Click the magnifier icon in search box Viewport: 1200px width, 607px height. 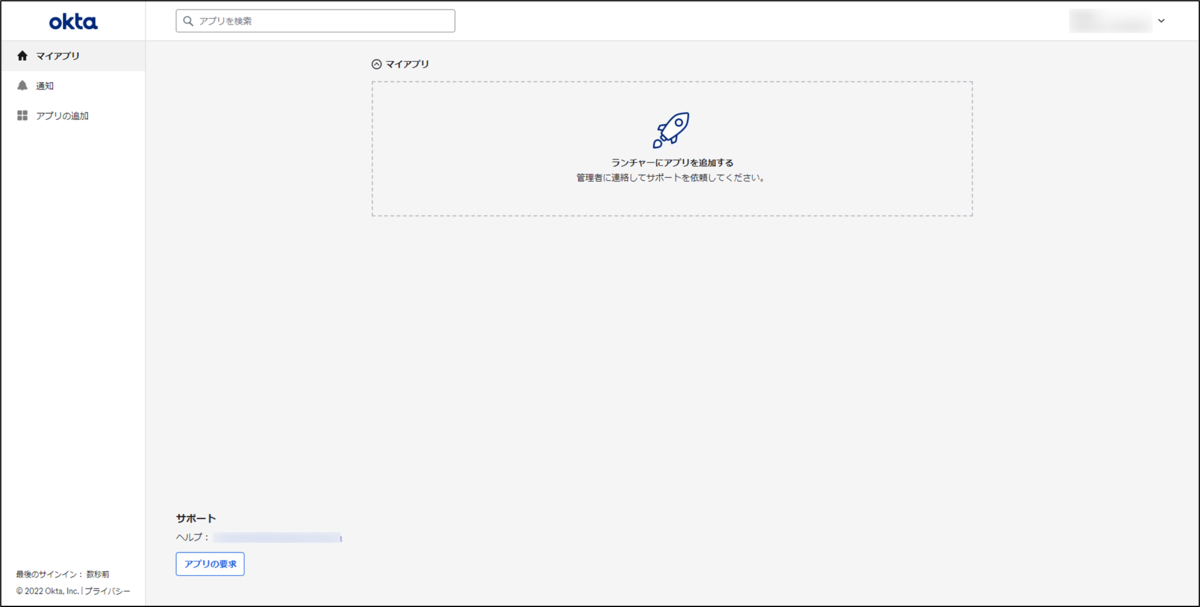point(188,21)
